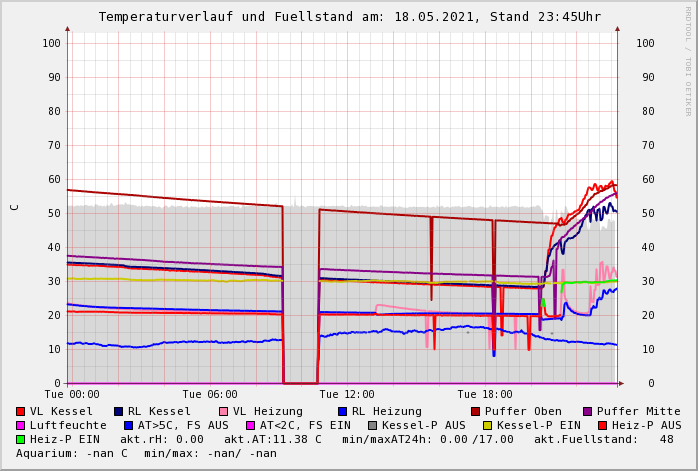This screenshot has height=471, width=698.
Task: Select the 'VL Kessel' legend label
Action: (61, 411)
